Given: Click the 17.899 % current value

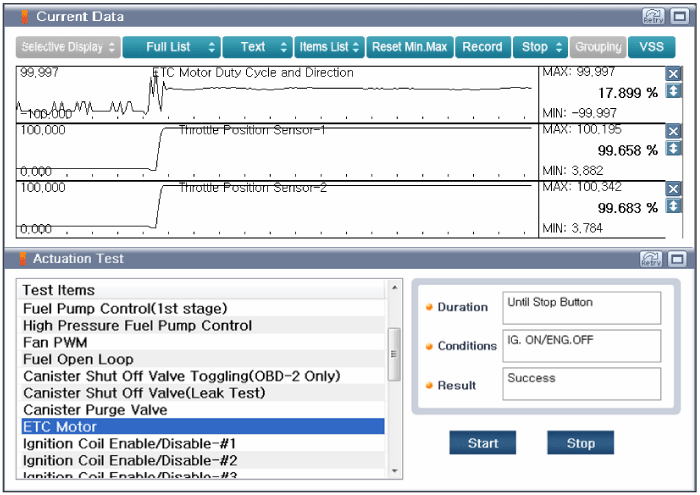Looking at the screenshot, I should pyautogui.click(x=628, y=93).
